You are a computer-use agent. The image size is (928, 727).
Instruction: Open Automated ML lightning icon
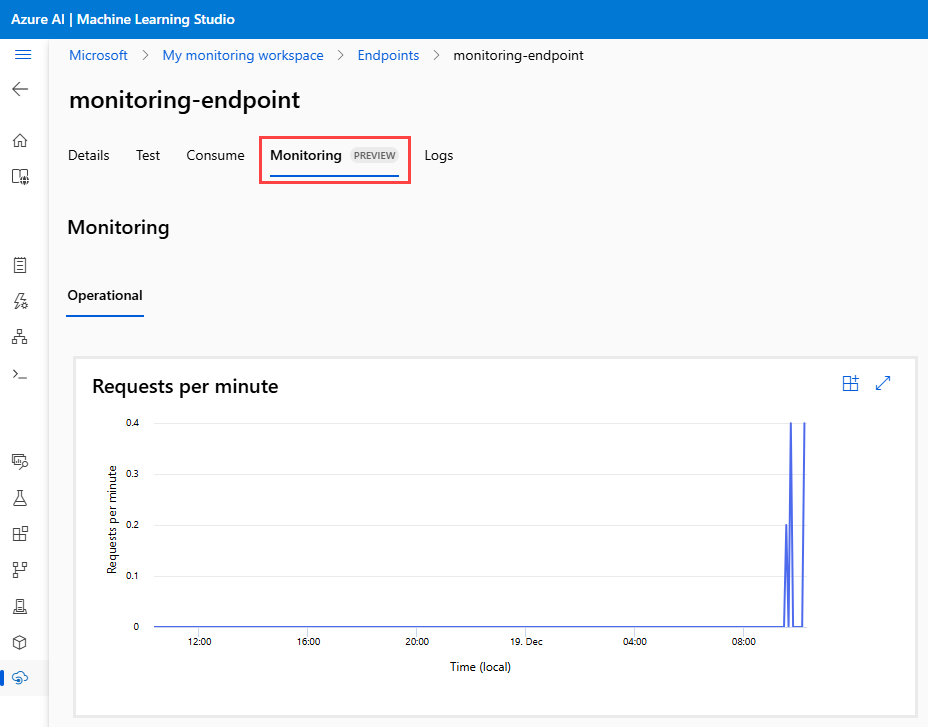point(20,301)
